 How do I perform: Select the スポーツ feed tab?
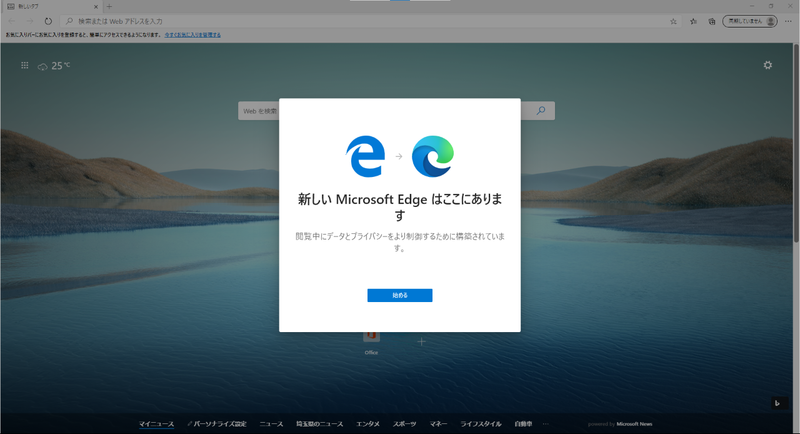coord(405,424)
